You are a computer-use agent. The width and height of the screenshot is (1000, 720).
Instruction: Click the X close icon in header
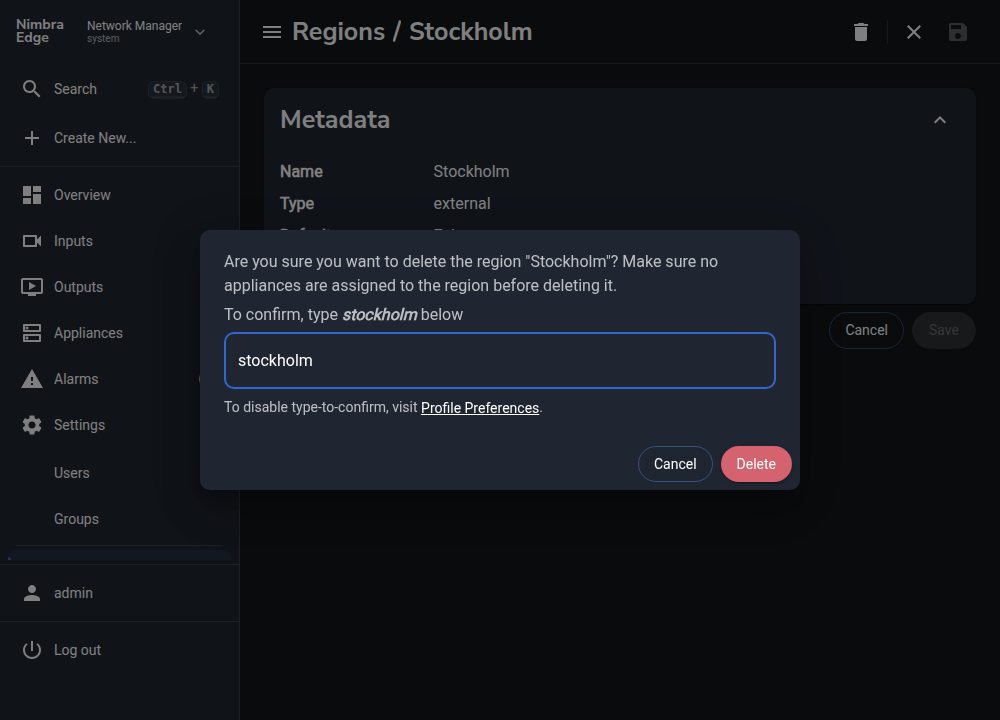[914, 32]
